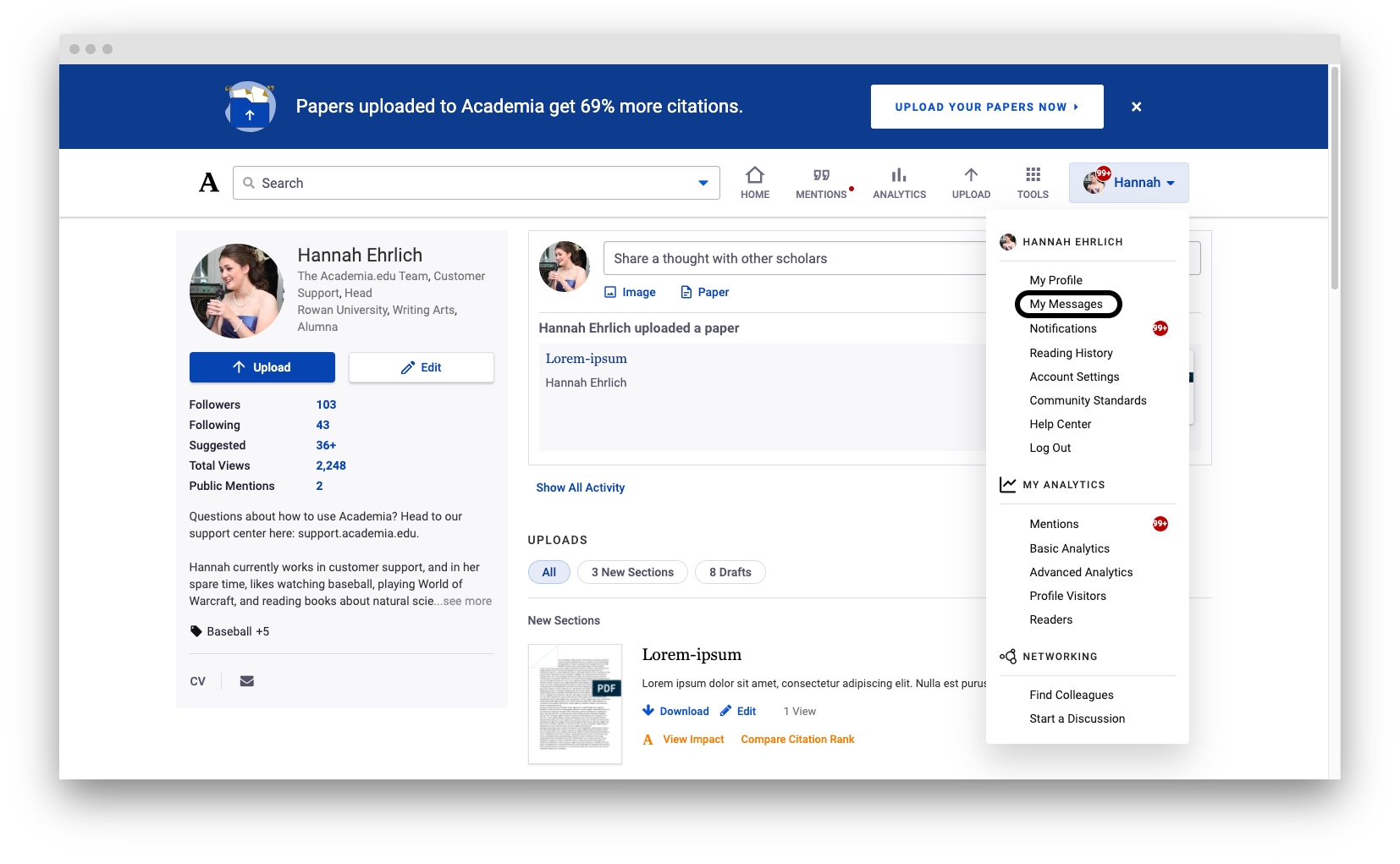Open Readers menu item
Screen dimensions: 1400x864
coord(1051,619)
